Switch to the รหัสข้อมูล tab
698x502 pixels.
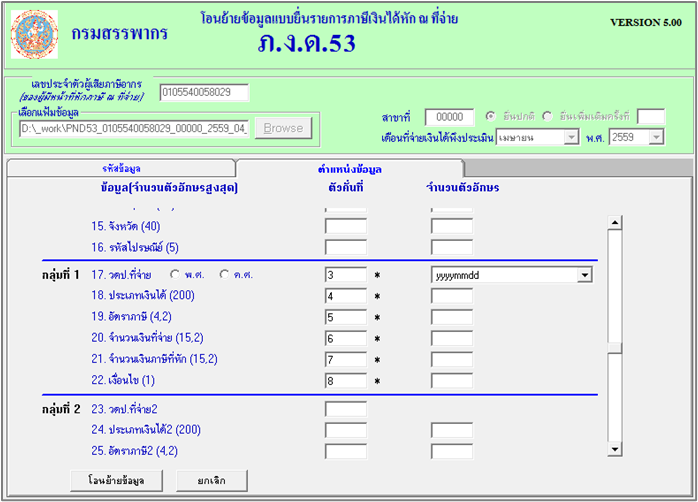coord(121,168)
